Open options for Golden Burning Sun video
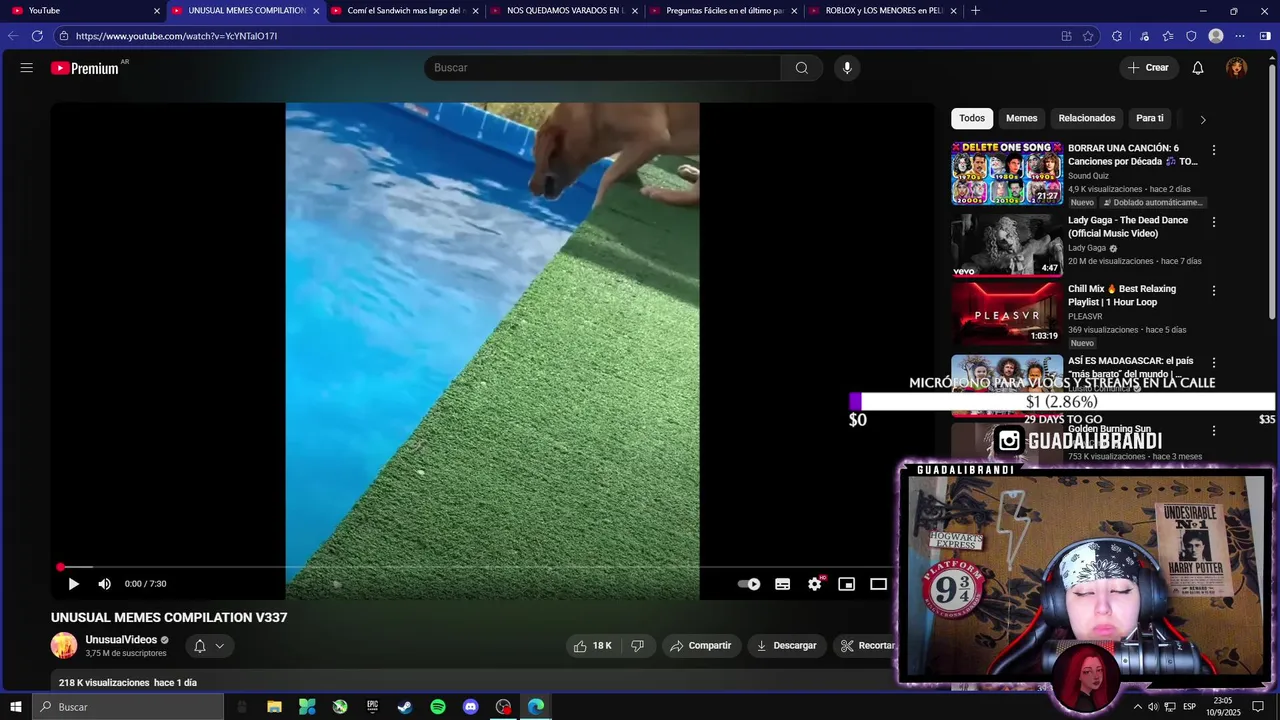The image size is (1280, 720). point(1214,431)
